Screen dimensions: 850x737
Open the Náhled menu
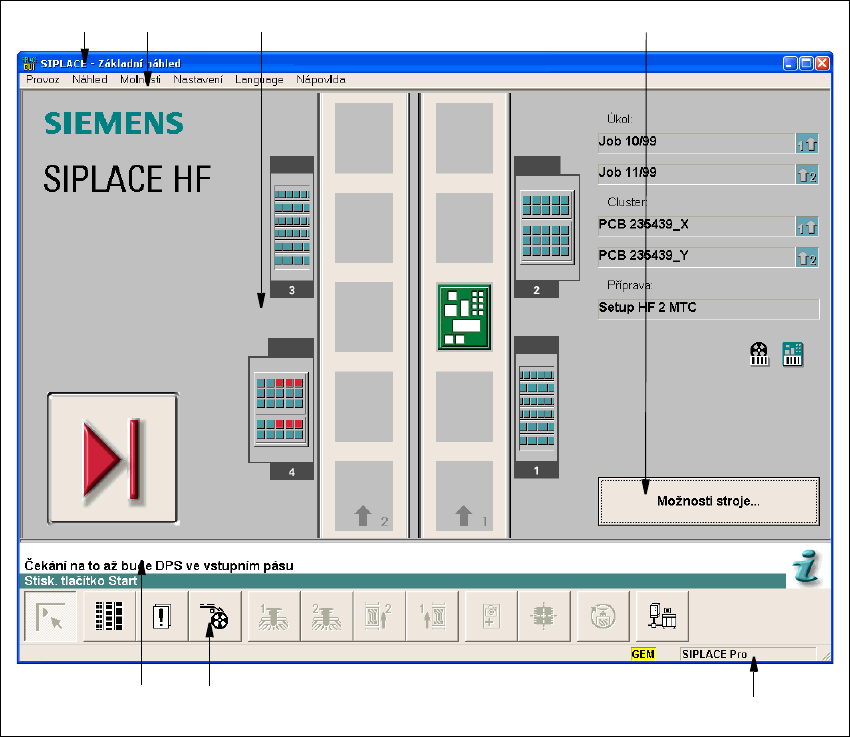pyautogui.click(x=89, y=80)
